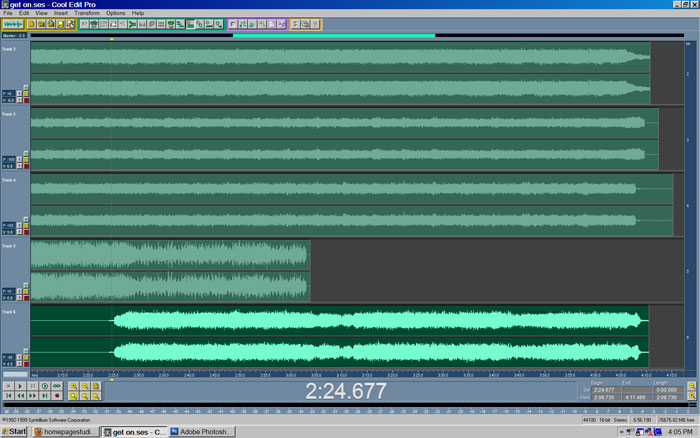
Task: Arm Track 3 for recording with red R
Action: point(26,166)
